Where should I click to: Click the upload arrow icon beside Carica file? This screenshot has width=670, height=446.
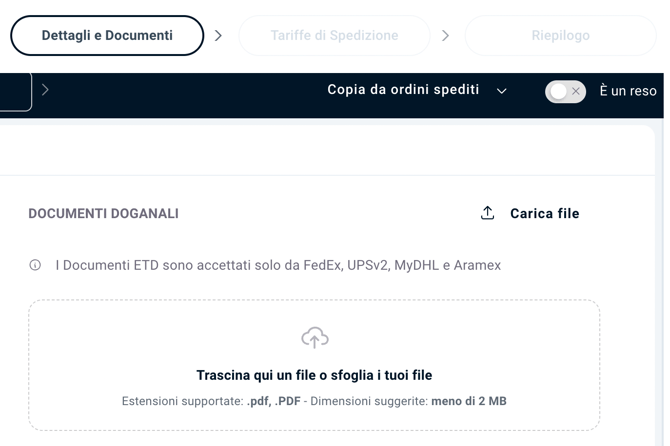tap(488, 213)
